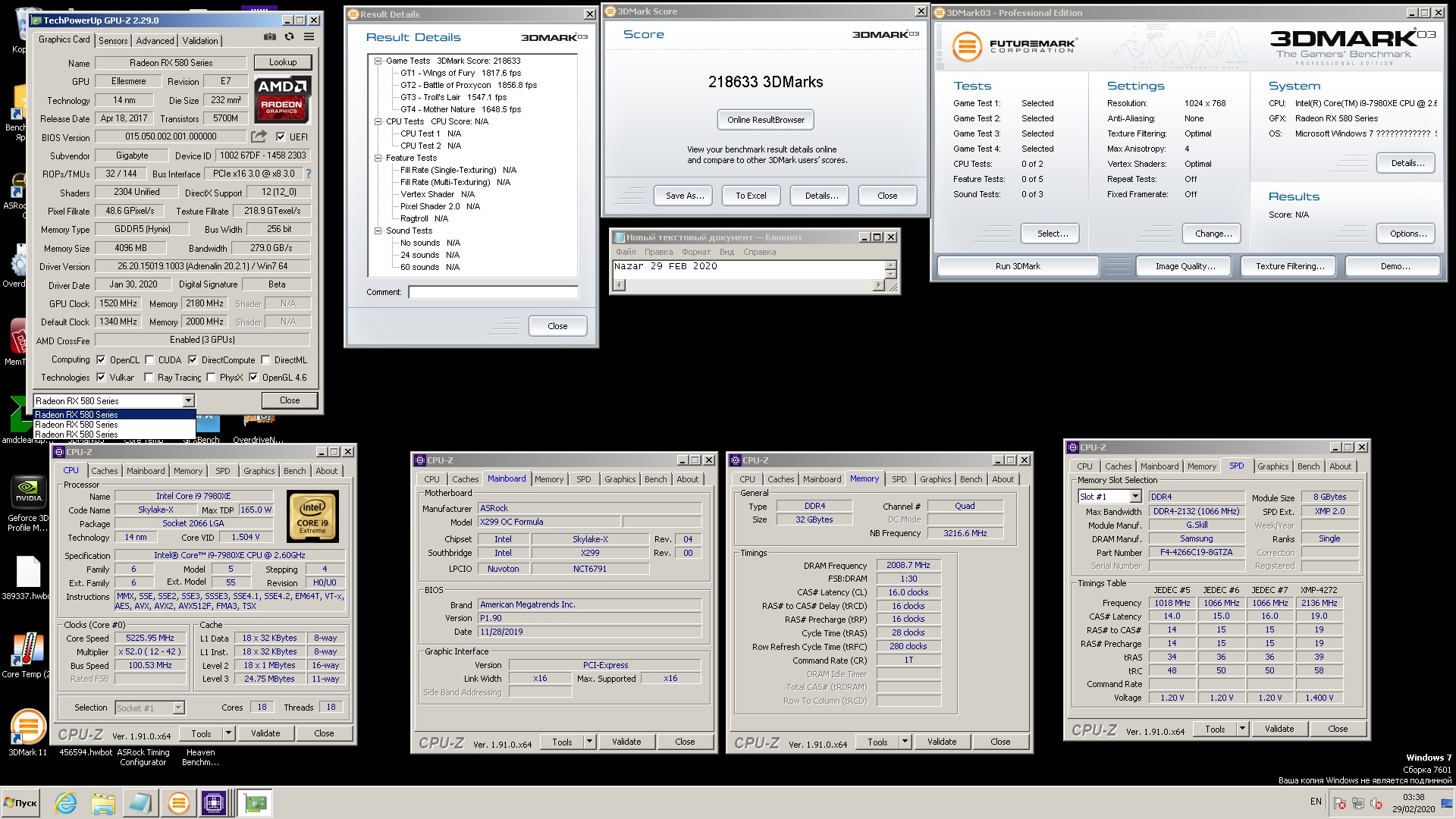Click the Internet Explorer taskbar icon

[66, 802]
